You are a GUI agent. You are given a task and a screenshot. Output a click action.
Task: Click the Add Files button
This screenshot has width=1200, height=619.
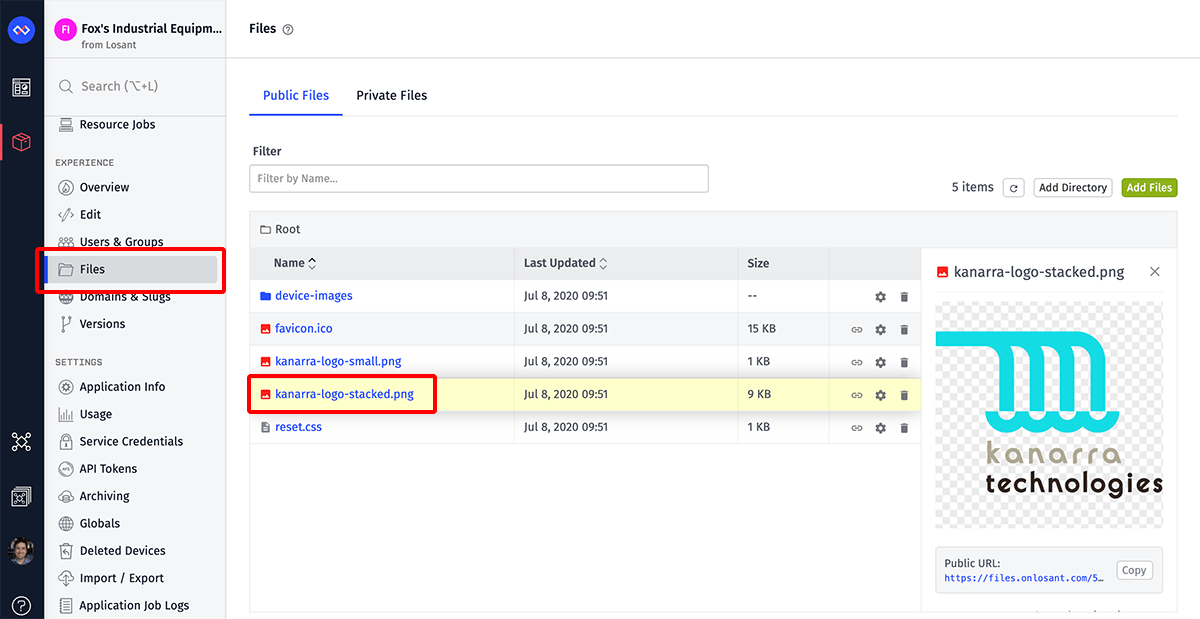[1149, 188]
